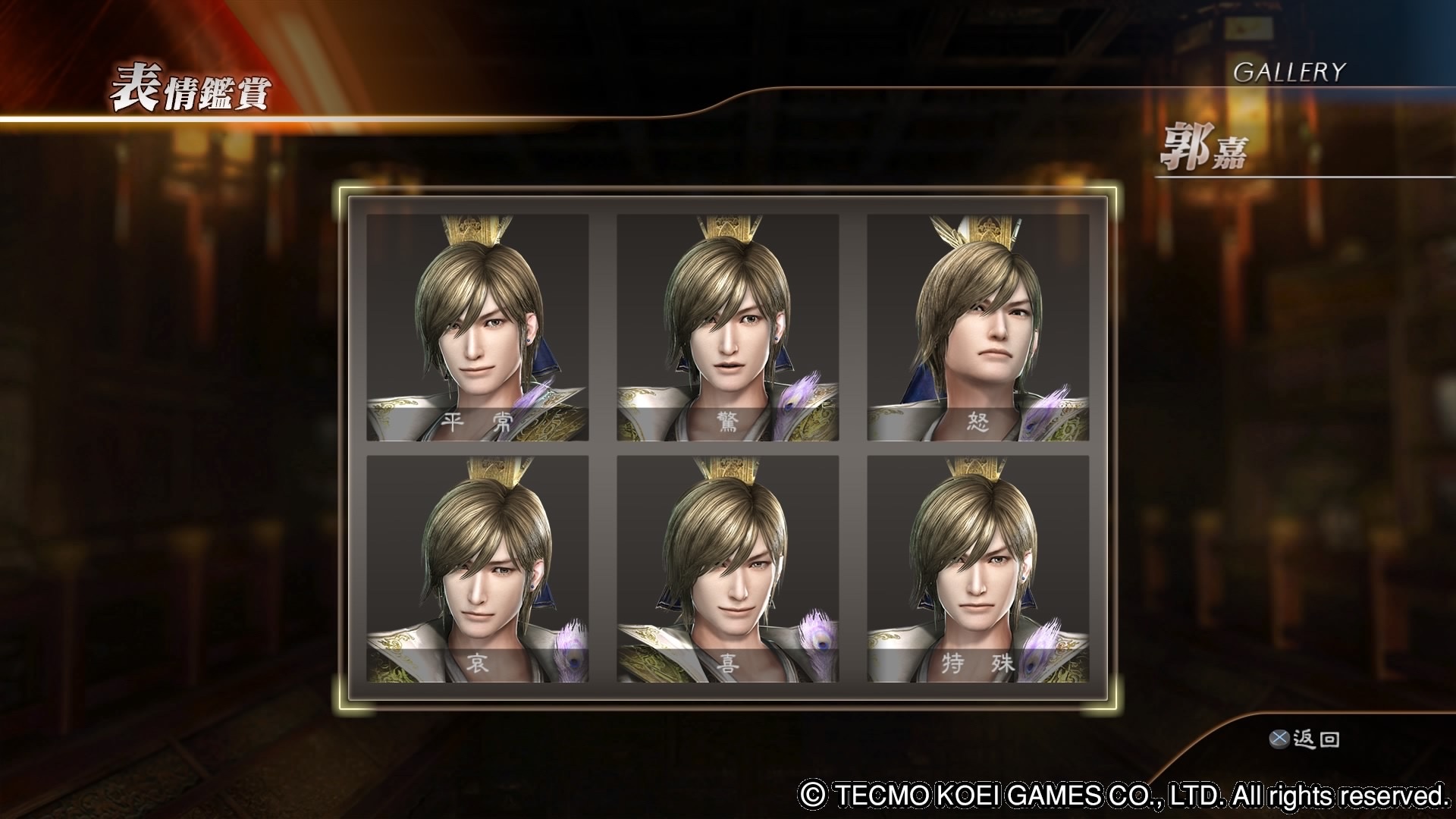Click the Tecmo Koei copyright notice
This screenshot has height=819, width=1456.
coord(1125,795)
